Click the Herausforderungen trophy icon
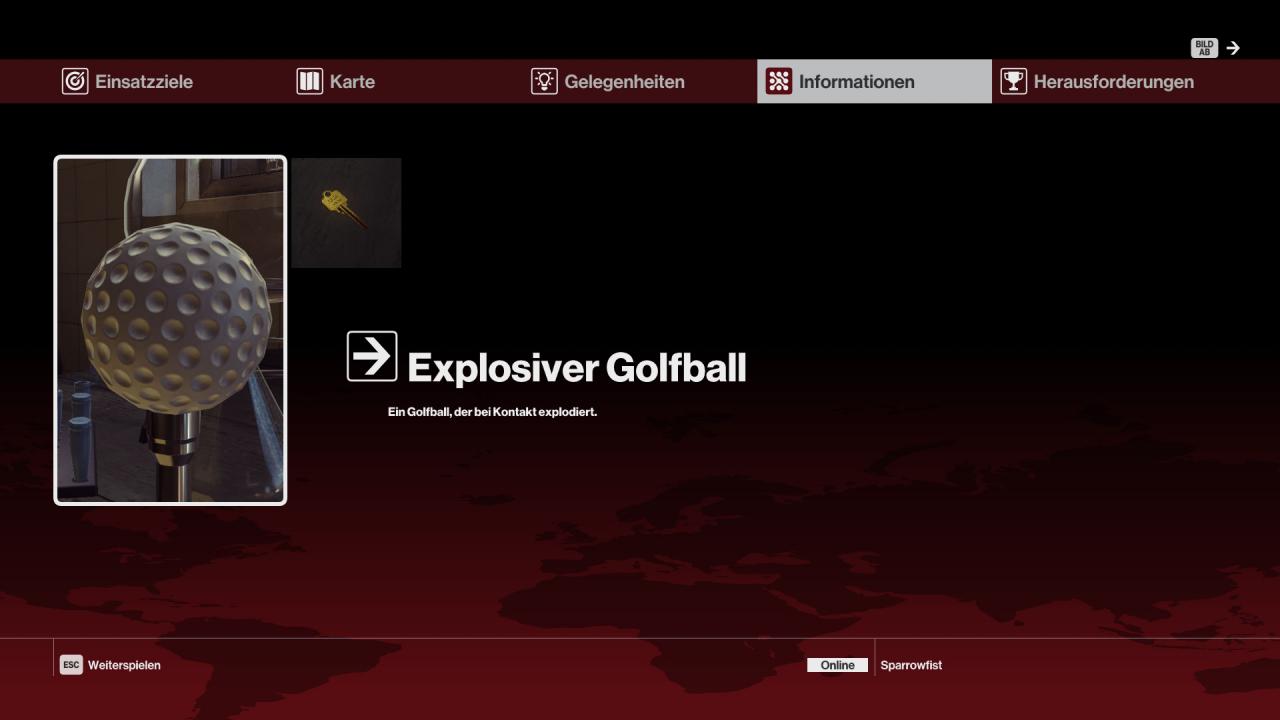The image size is (1280, 720). click(1014, 81)
